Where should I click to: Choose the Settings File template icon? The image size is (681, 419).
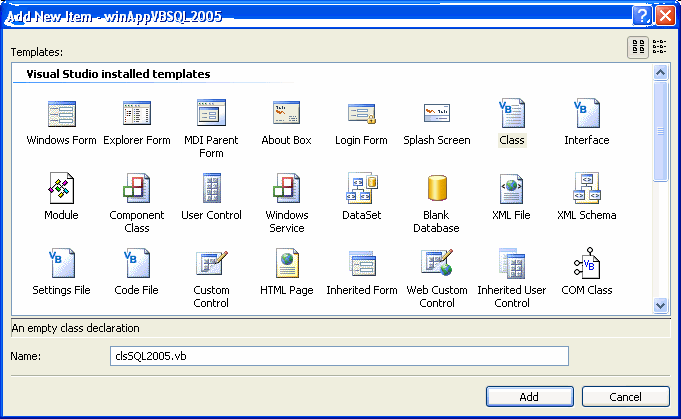62,263
